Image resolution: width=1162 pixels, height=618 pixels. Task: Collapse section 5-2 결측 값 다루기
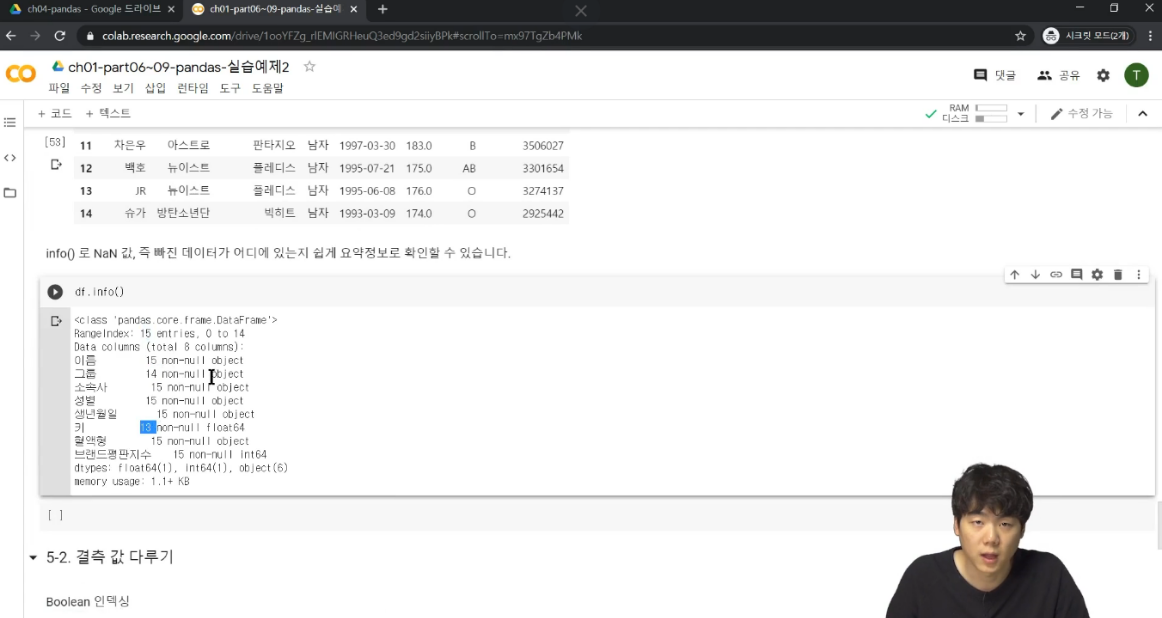click(33, 557)
